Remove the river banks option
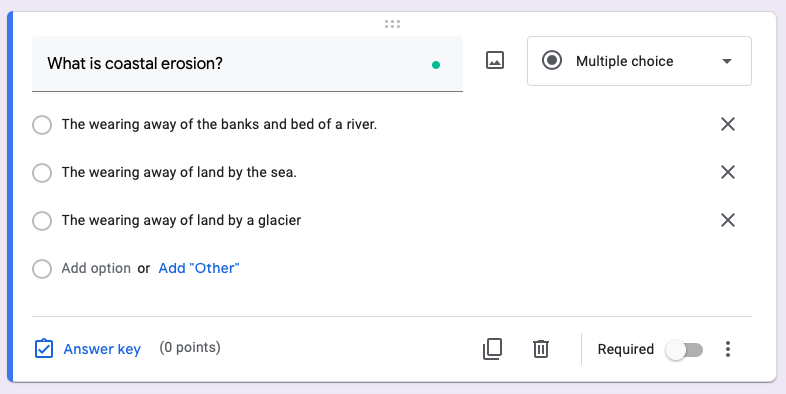The image size is (786, 394). click(728, 124)
